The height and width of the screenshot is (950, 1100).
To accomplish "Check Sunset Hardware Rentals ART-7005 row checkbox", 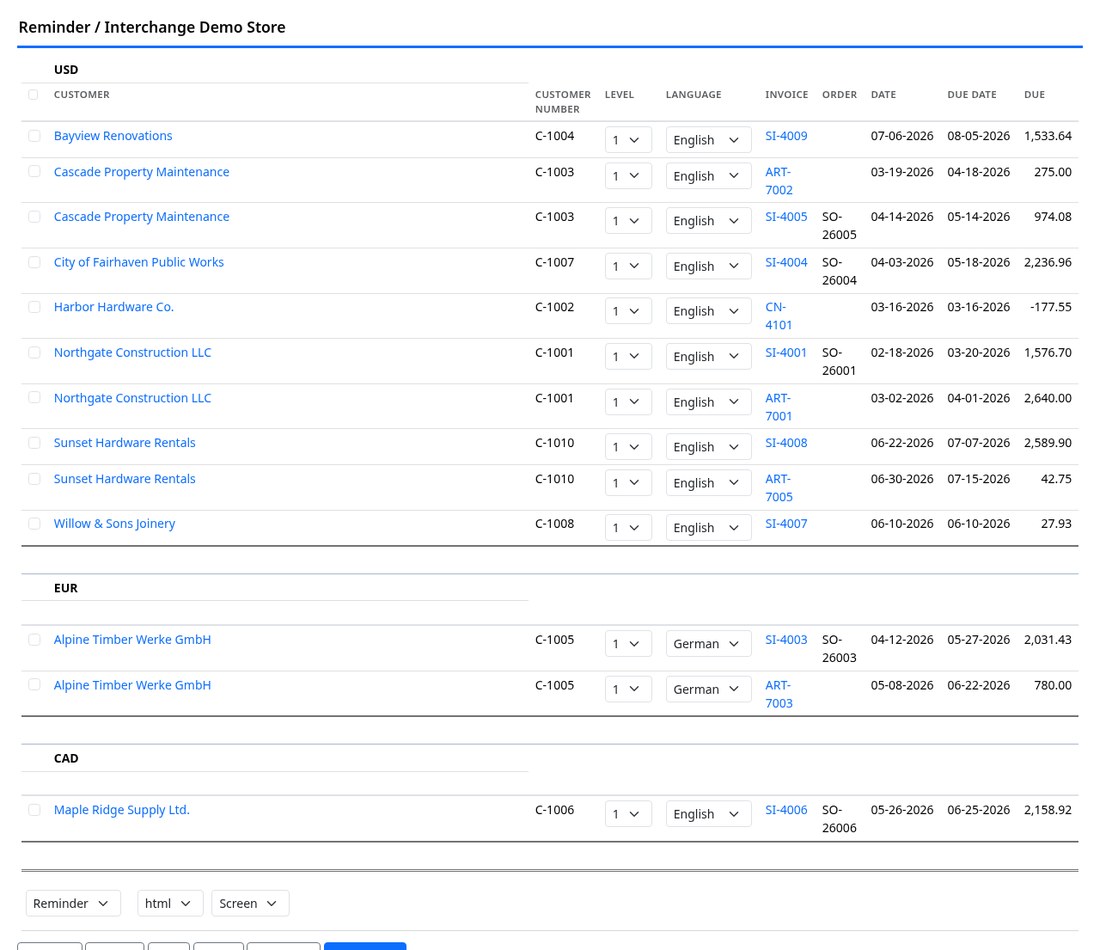I will (34, 479).
